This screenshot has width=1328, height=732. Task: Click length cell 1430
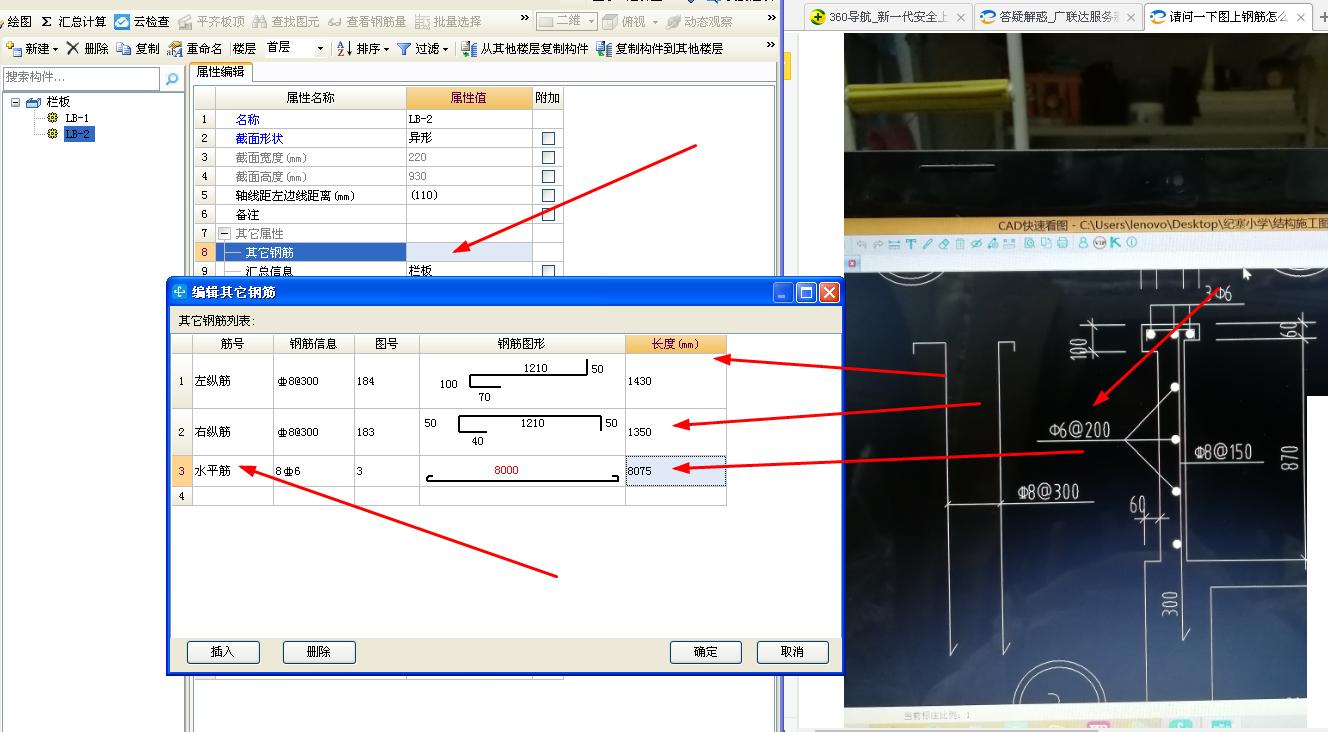(675, 381)
